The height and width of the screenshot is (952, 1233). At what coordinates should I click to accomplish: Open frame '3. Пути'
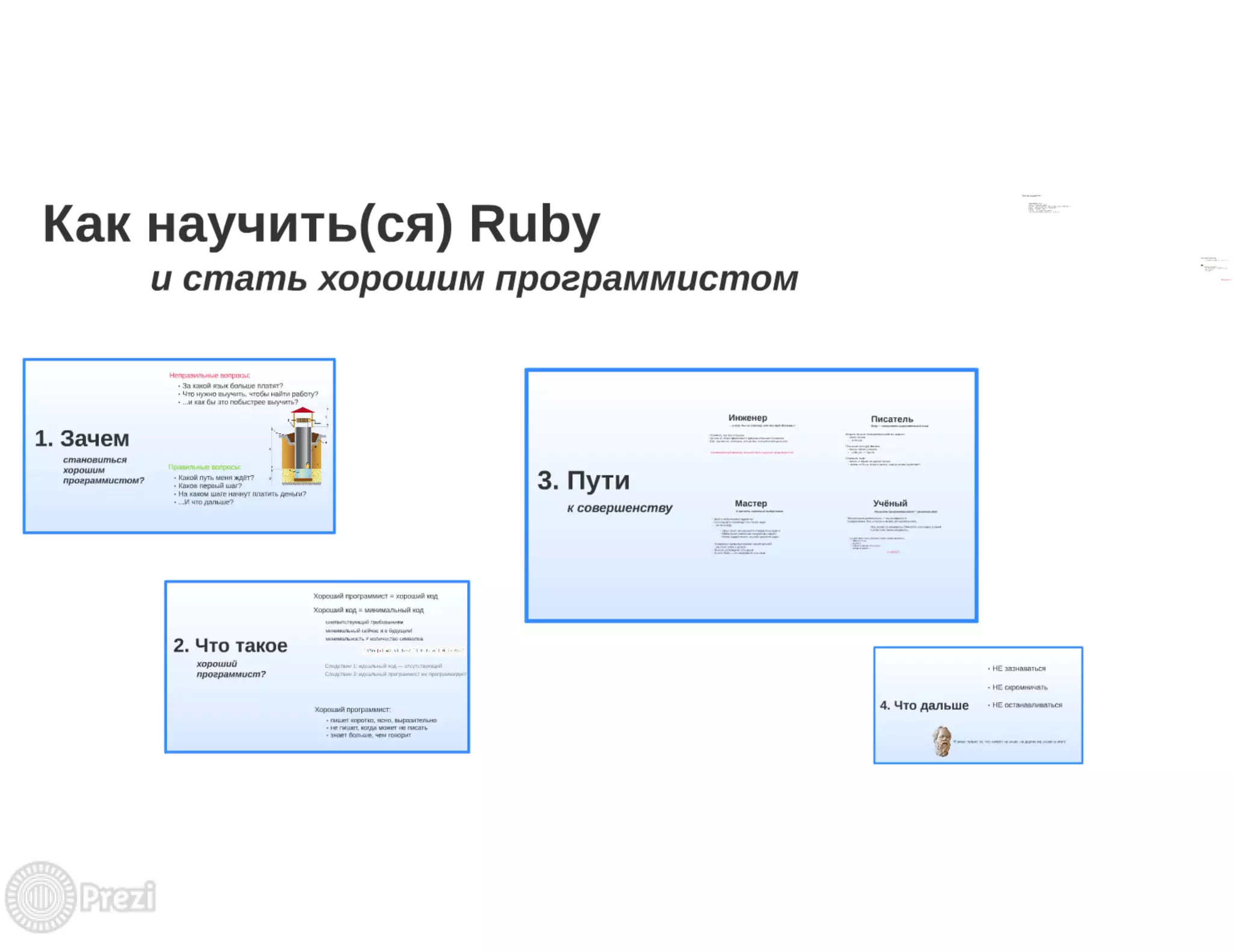coord(583,481)
